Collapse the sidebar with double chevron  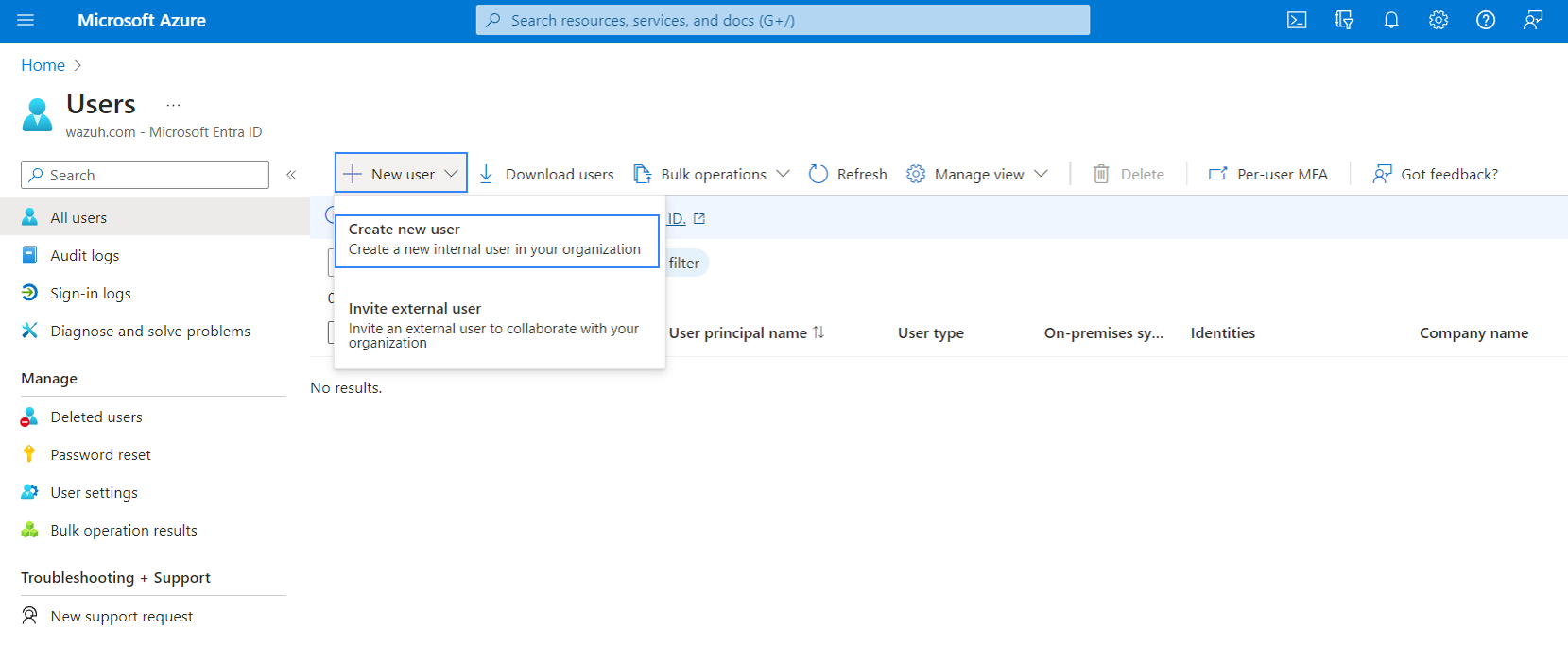pyautogui.click(x=291, y=175)
